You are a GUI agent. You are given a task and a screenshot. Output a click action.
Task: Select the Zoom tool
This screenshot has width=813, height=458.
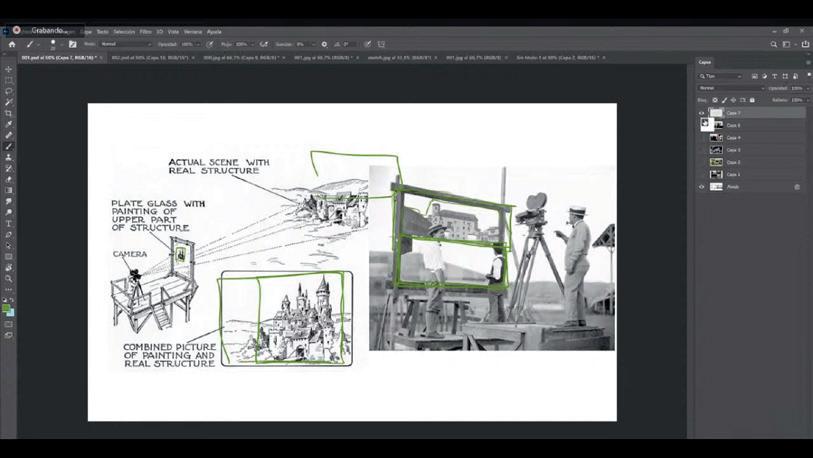coord(8,279)
